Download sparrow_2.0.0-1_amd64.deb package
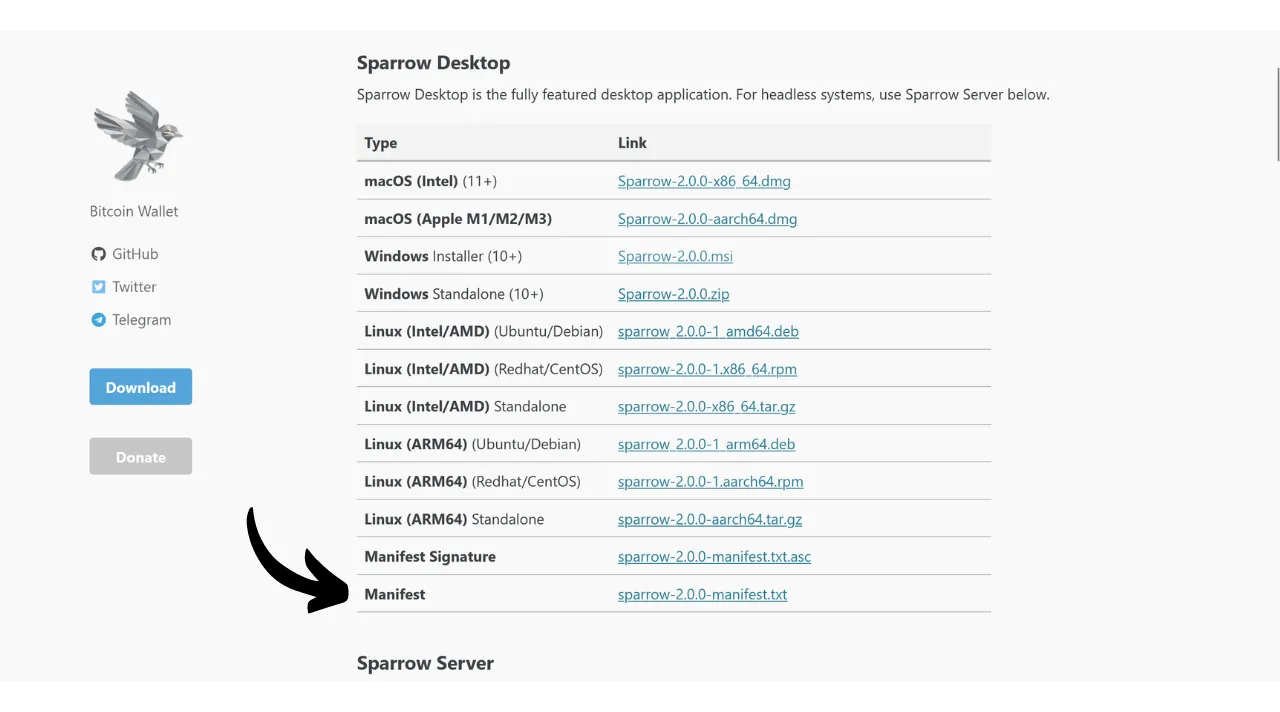Viewport: 1280px width, 712px height. [x=708, y=331]
